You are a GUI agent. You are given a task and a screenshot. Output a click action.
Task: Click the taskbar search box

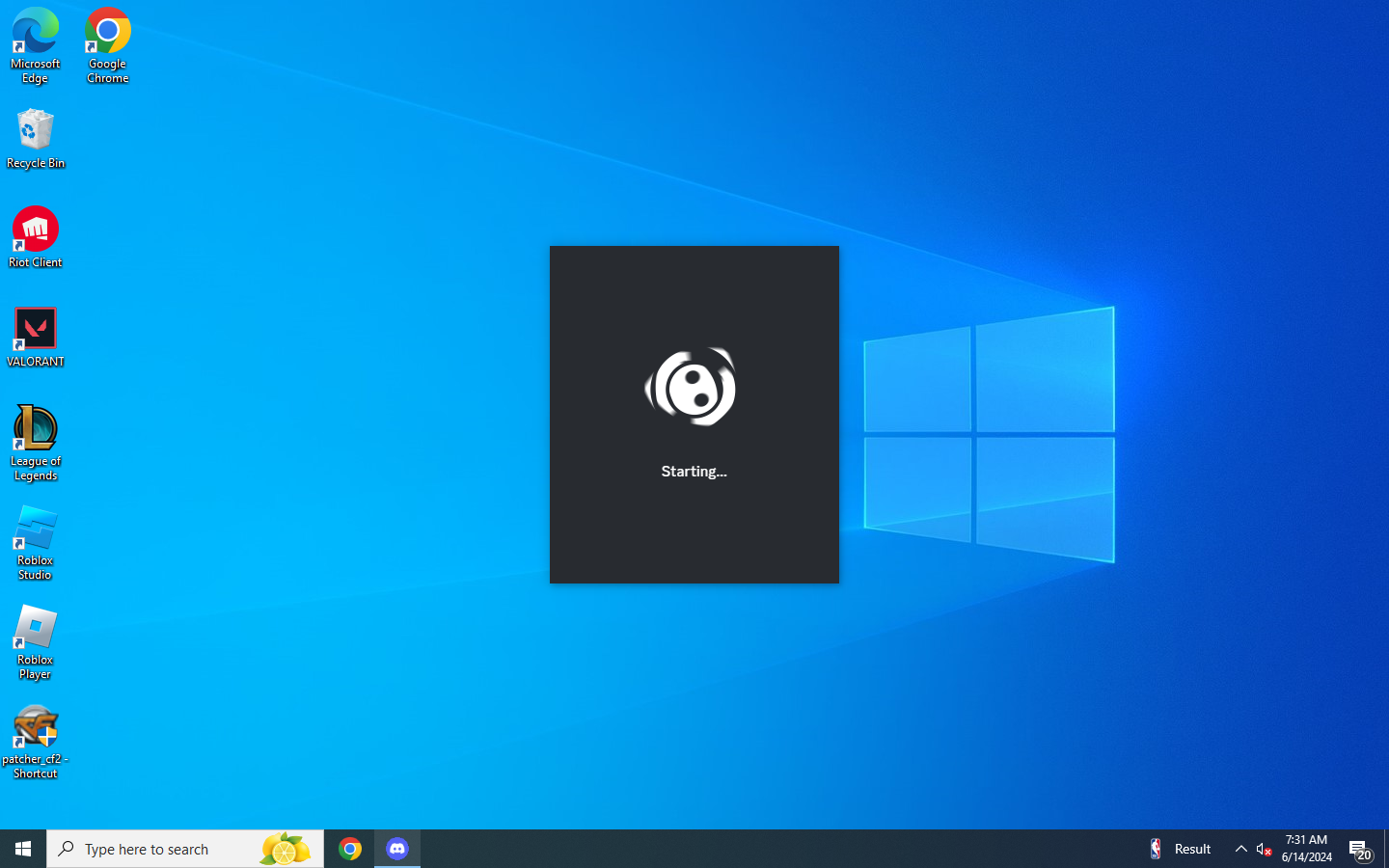pyautogui.click(x=185, y=849)
